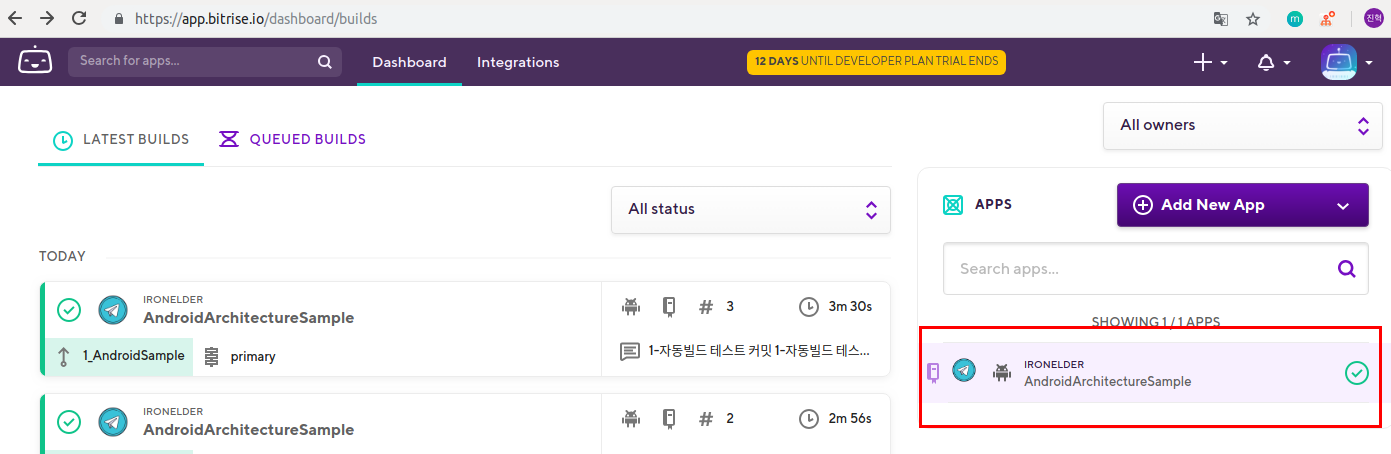Viewport: 1391px width, 454px height.
Task: Click the translate page icon
Action: tap(1221, 18)
